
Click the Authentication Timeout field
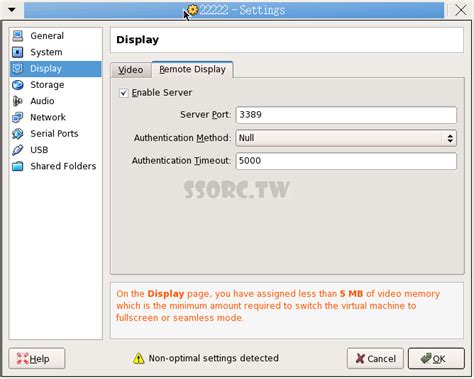[x=346, y=161]
